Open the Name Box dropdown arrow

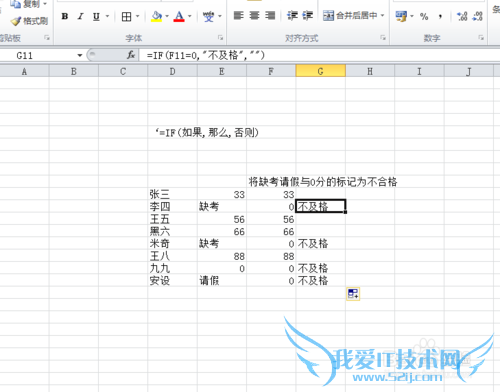click(80, 55)
